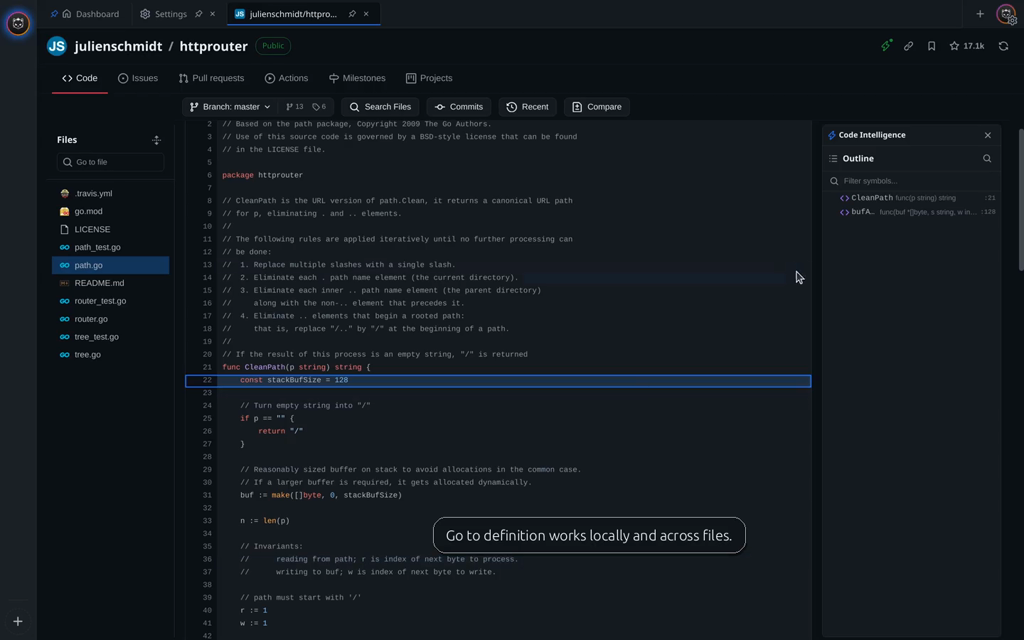Open the Actions tab
The image size is (1024, 640).
(x=286, y=78)
